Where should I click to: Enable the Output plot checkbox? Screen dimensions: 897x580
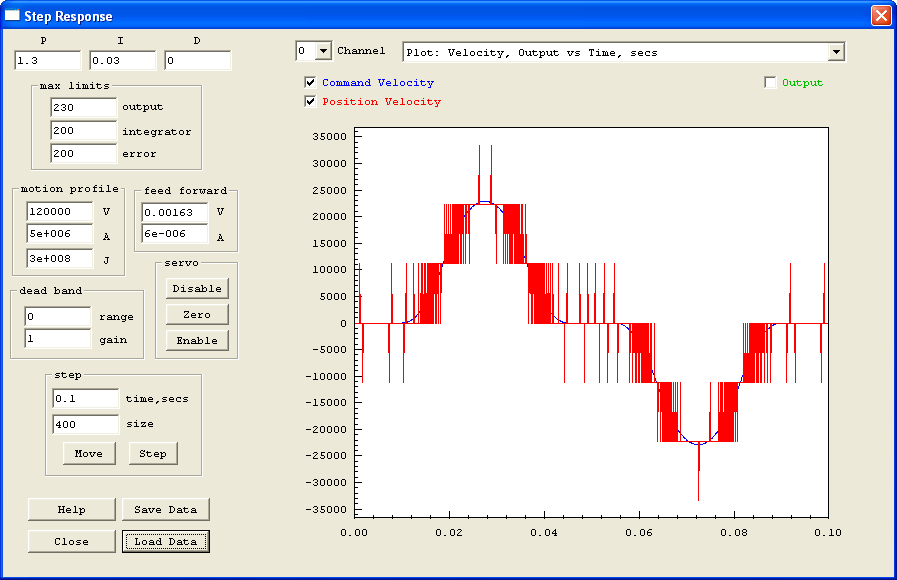pos(771,83)
